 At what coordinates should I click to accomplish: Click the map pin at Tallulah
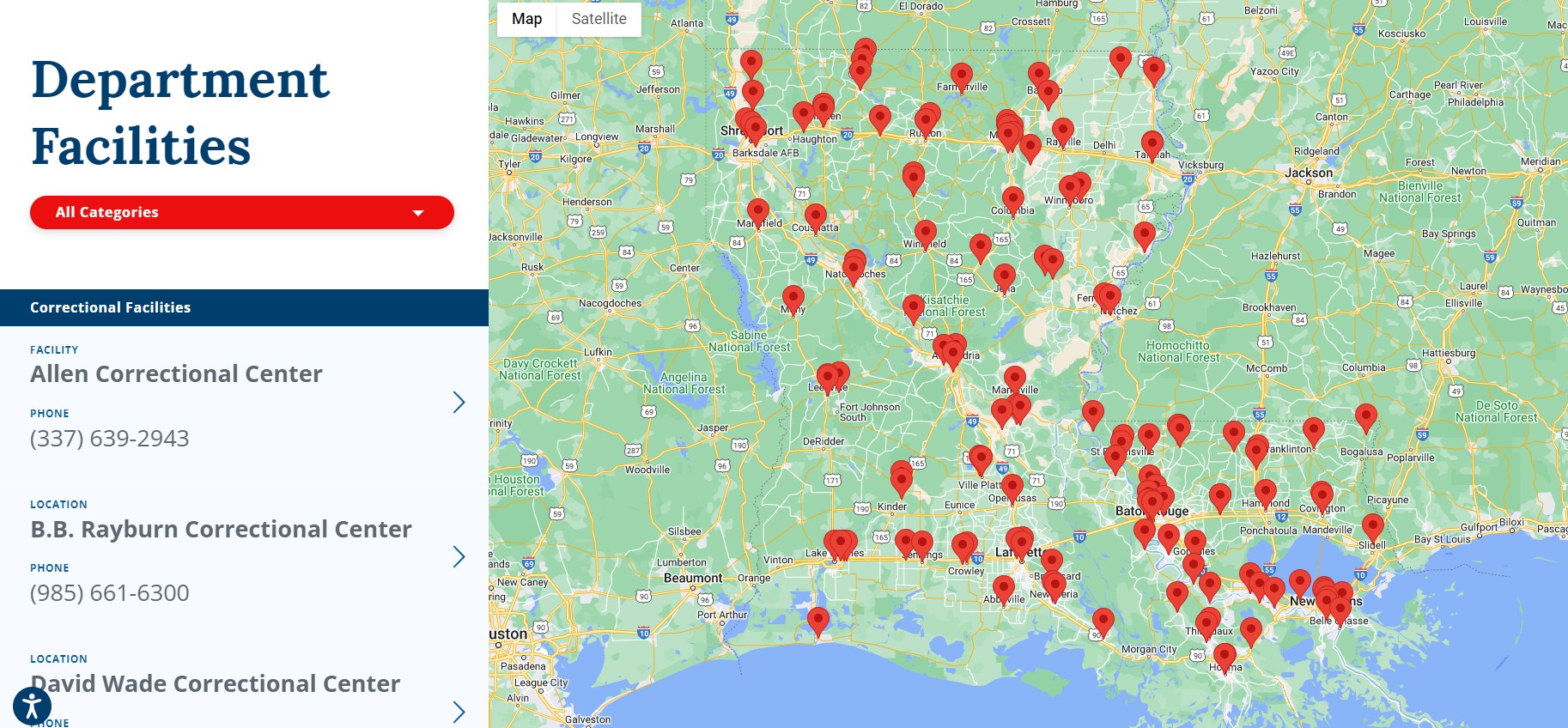point(1152,145)
